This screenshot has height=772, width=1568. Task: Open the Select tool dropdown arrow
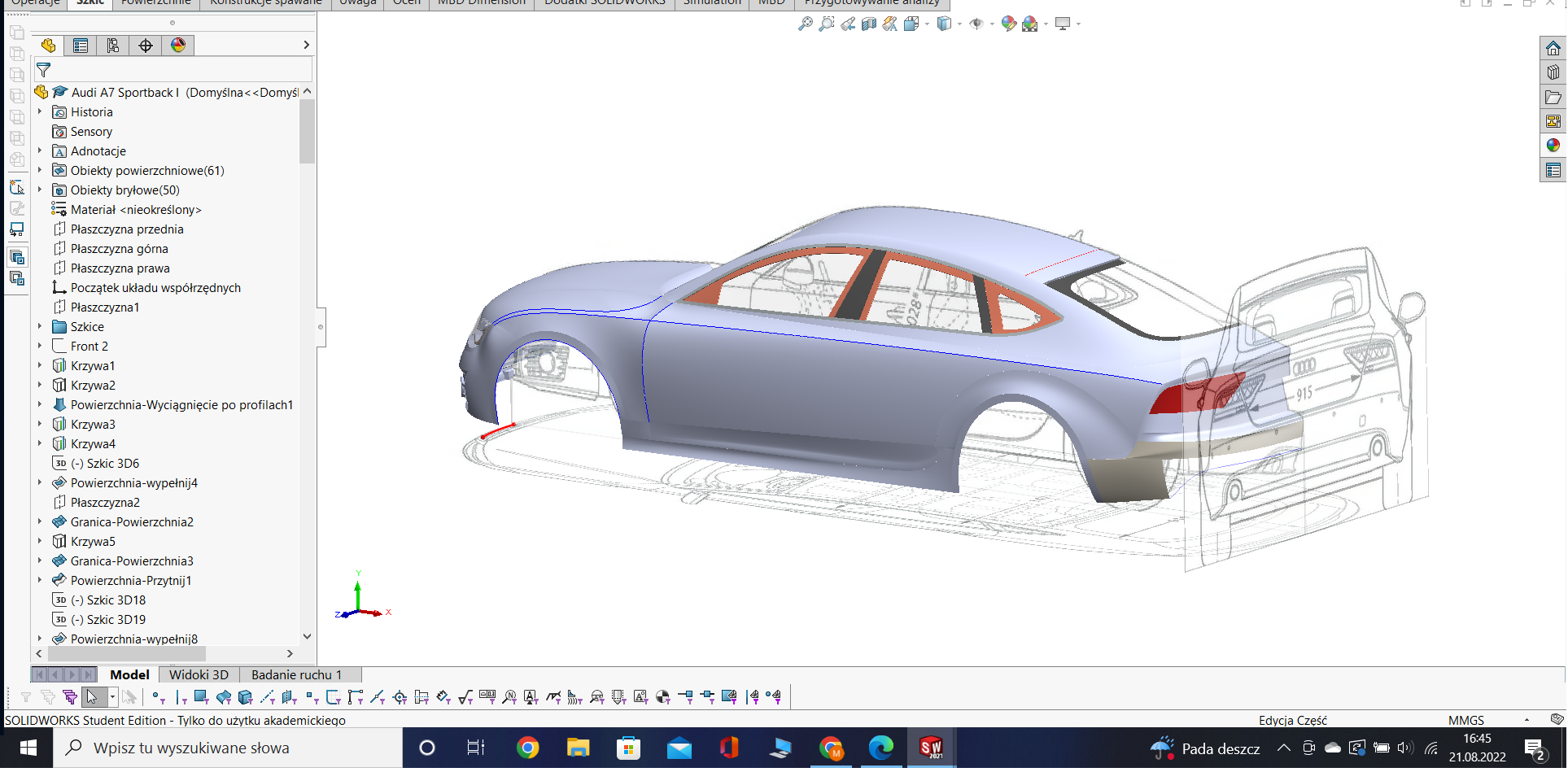coord(112,697)
